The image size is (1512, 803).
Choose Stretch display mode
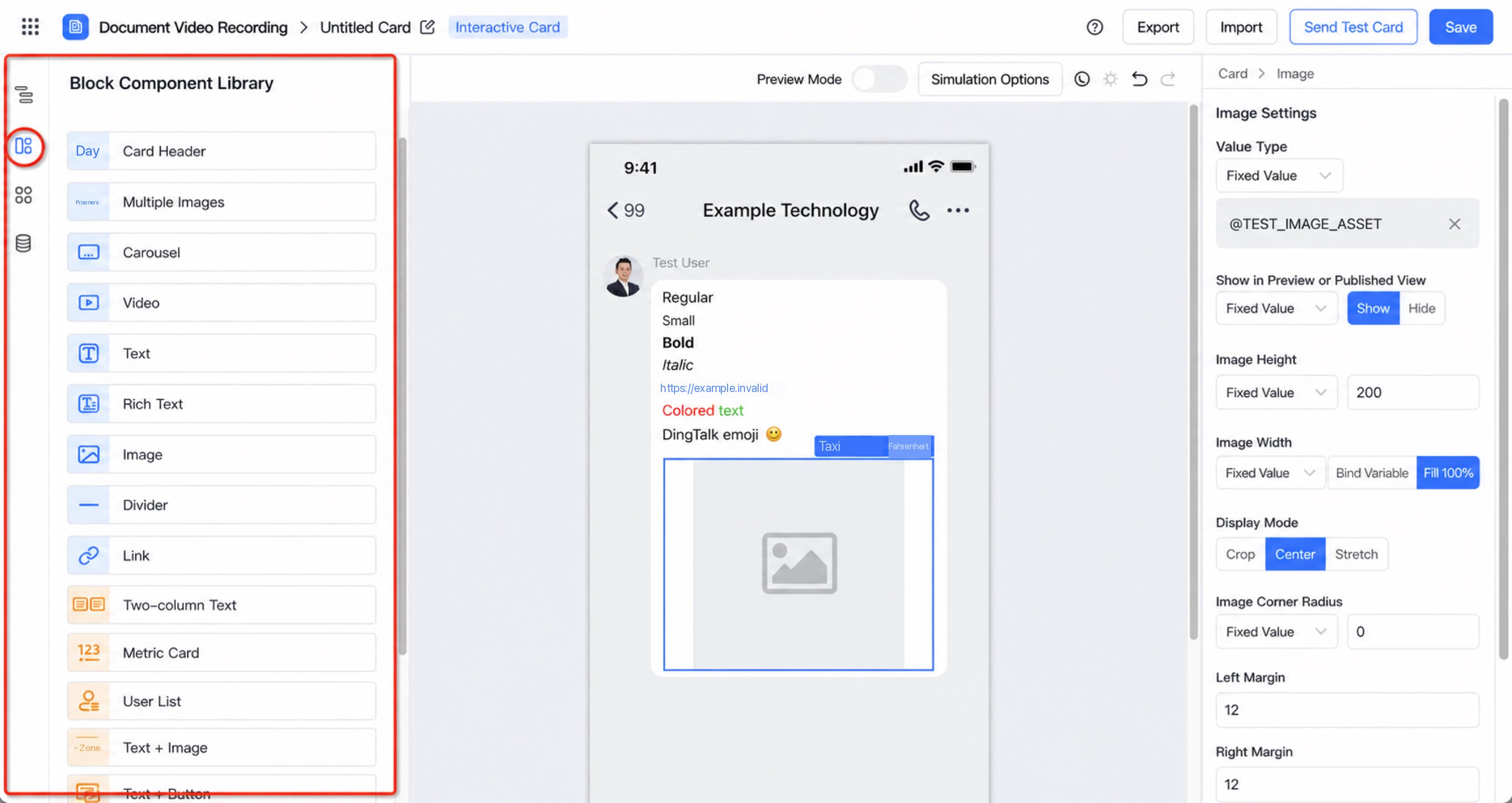click(x=1356, y=554)
